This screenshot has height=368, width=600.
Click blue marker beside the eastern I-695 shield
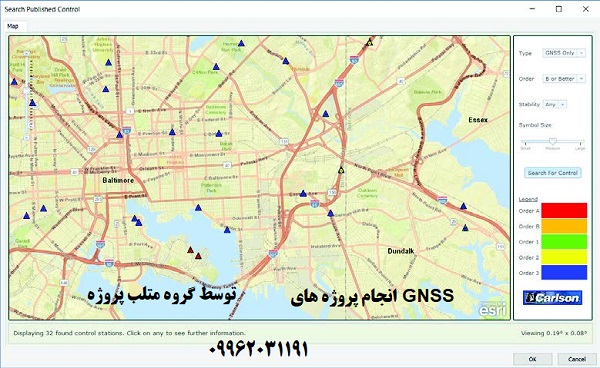pos(463,206)
